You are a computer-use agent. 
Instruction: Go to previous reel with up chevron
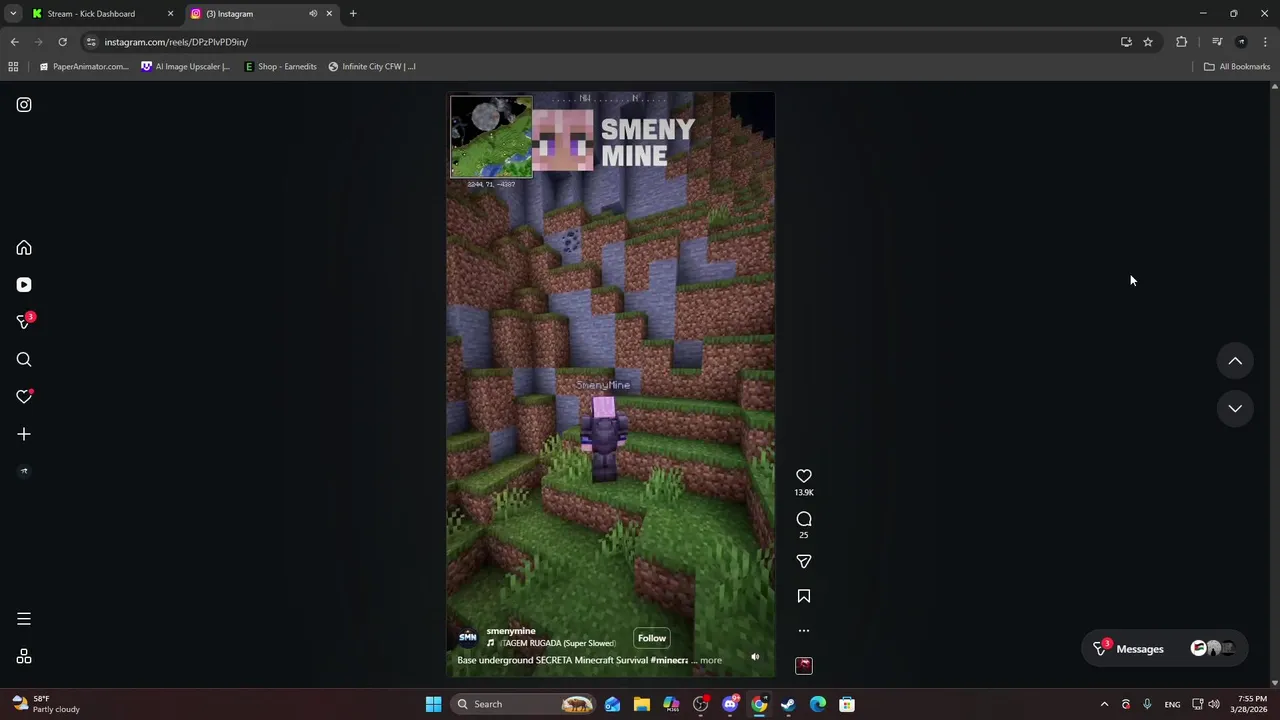point(1235,361)
